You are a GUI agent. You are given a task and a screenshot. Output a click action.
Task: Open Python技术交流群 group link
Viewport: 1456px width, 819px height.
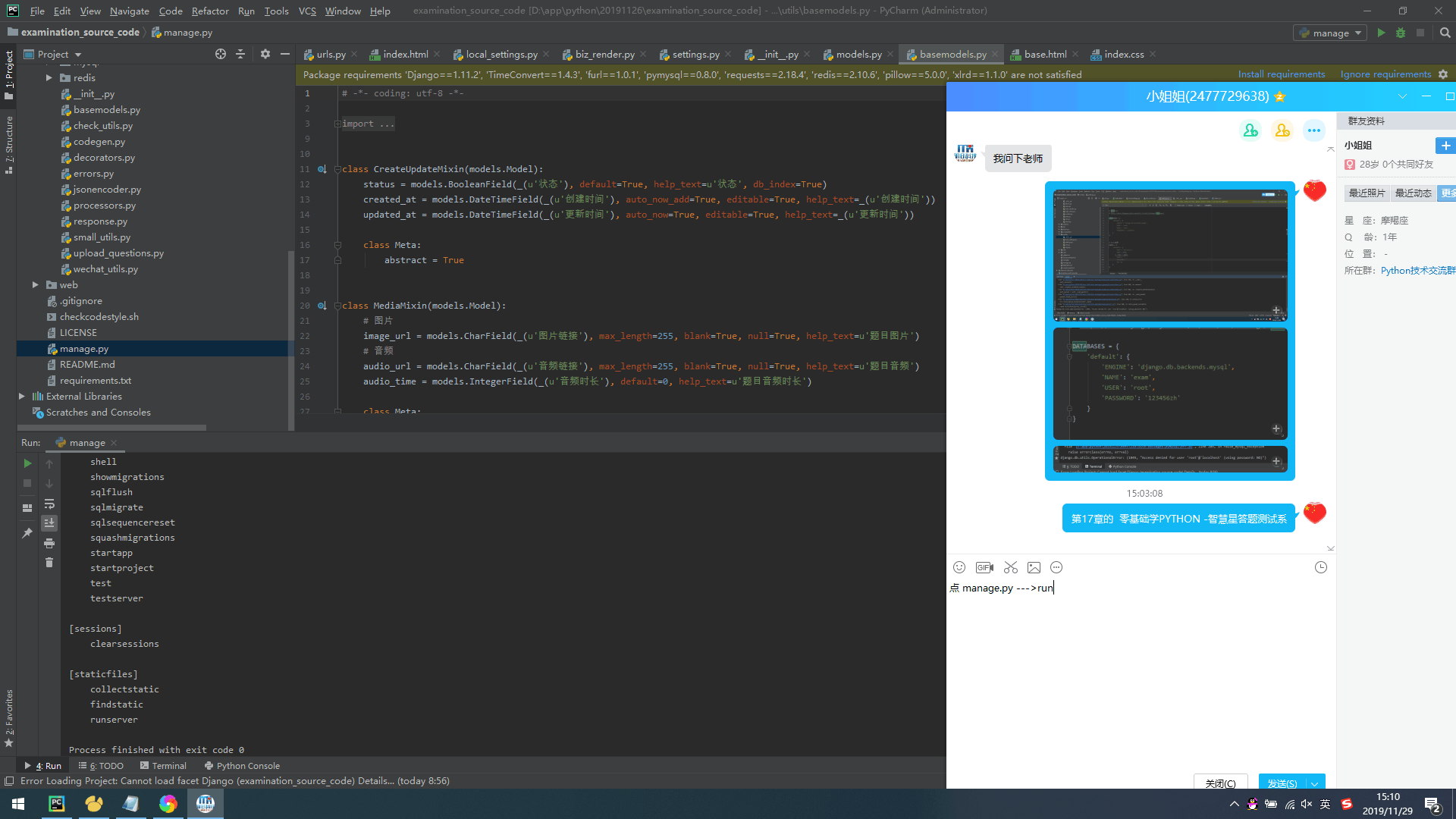(x=1418, y=271)
